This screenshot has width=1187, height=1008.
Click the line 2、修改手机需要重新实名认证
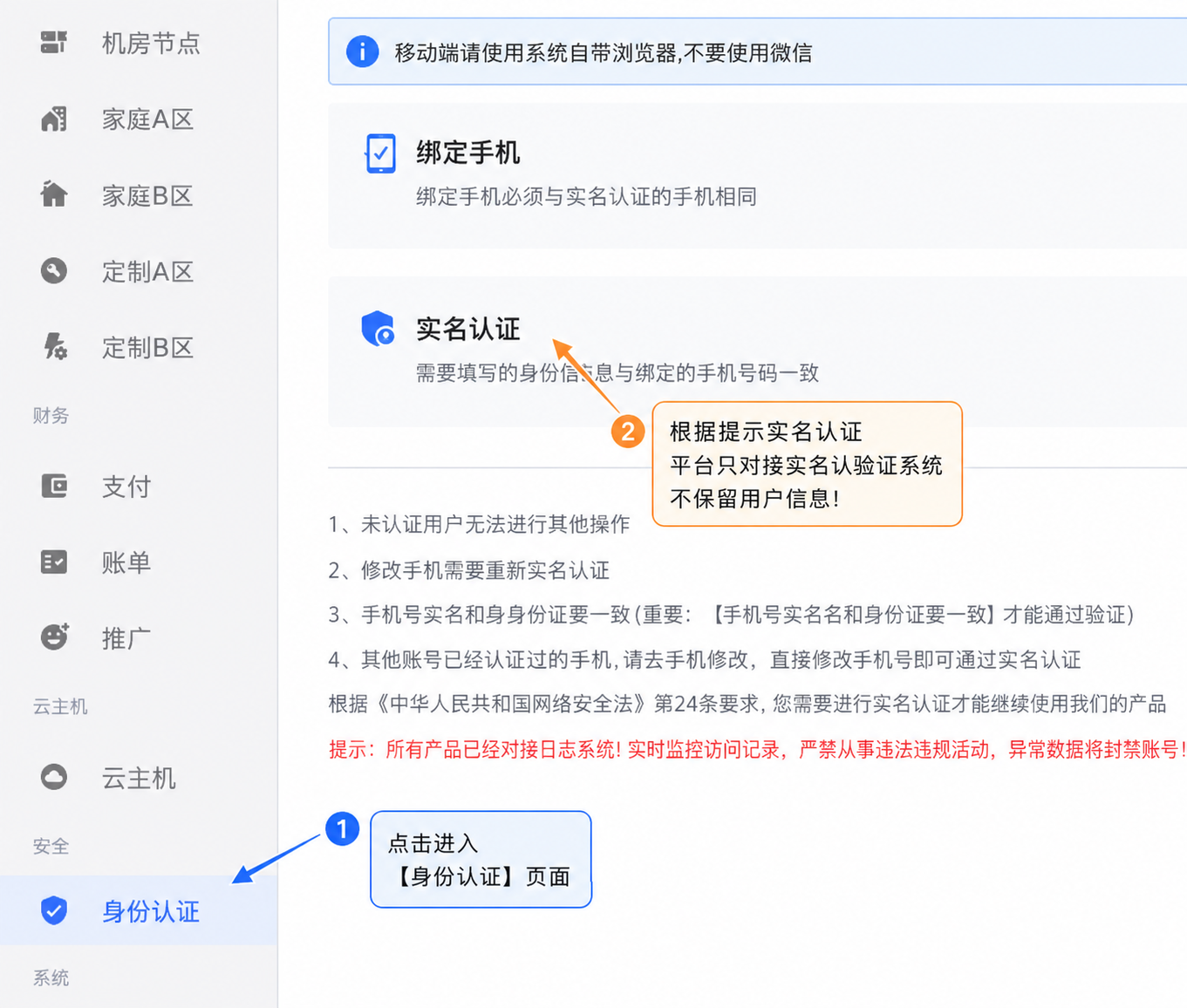coord(469,570)
